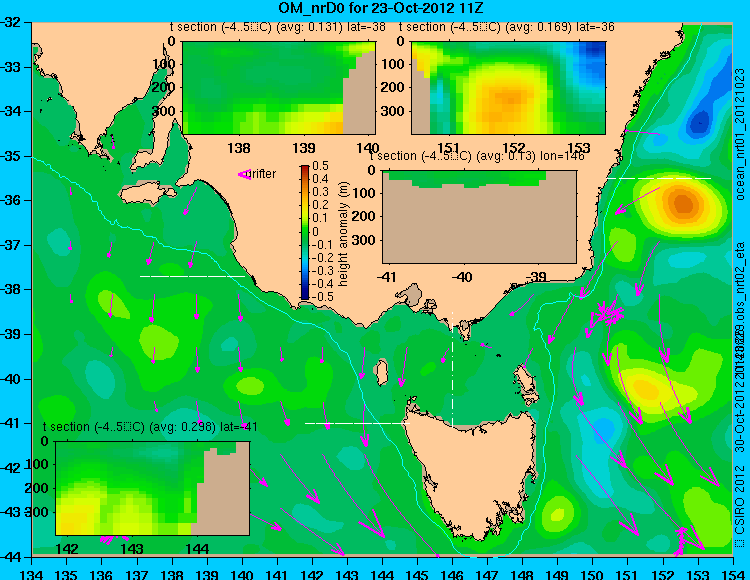Click the Tasmania landmass on the map

(x=474, y=471)
